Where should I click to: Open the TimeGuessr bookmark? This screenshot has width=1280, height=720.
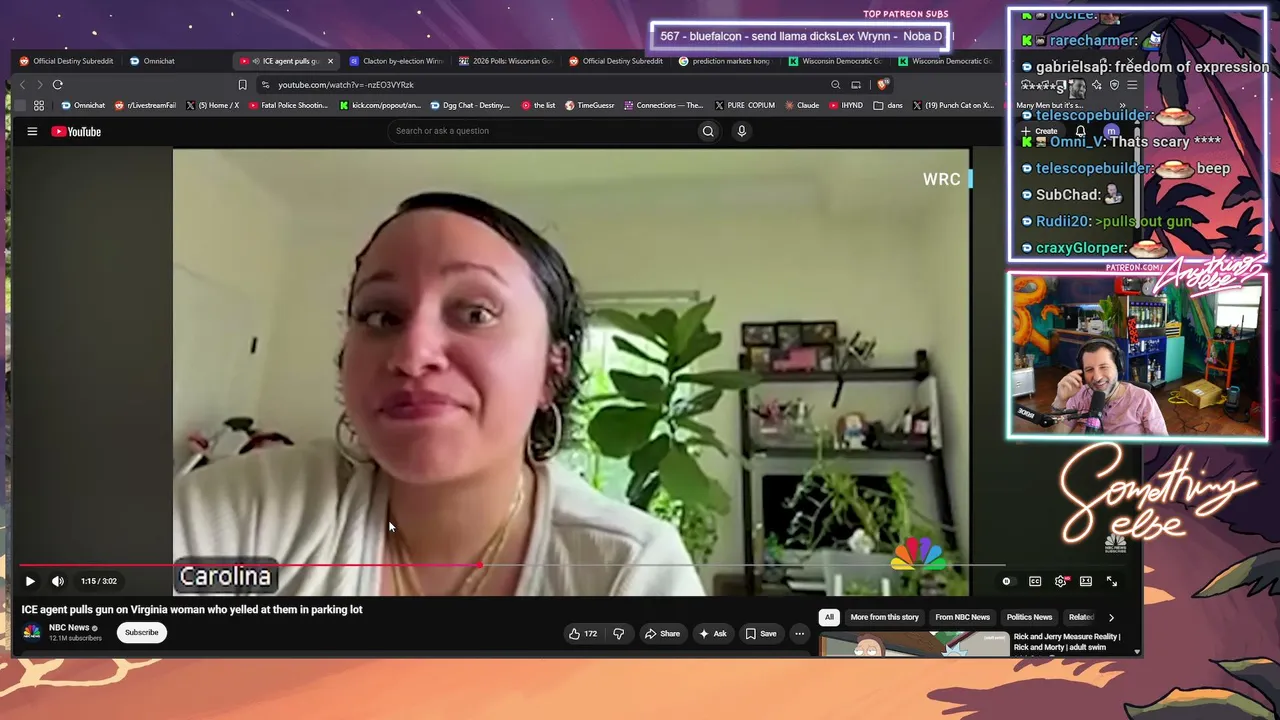tap(590, 105)
